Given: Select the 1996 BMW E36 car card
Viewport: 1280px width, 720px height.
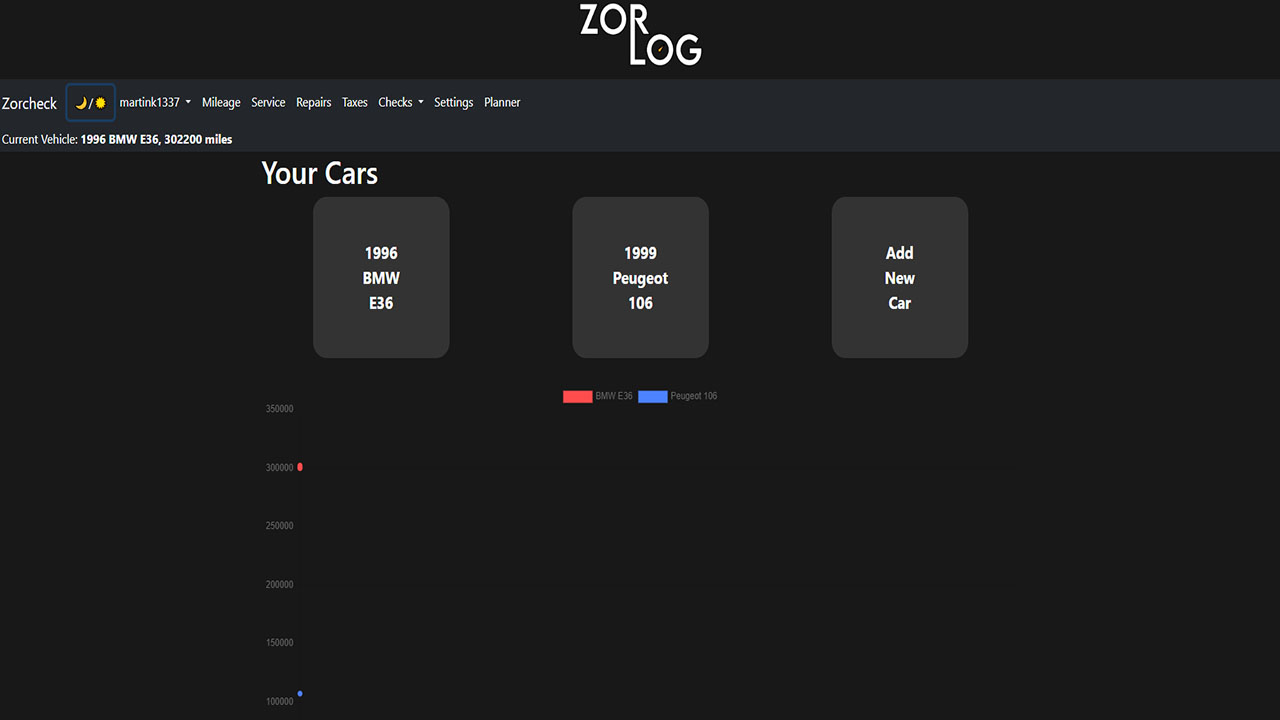Looking at the screenshot, I should tap(381, 277).
